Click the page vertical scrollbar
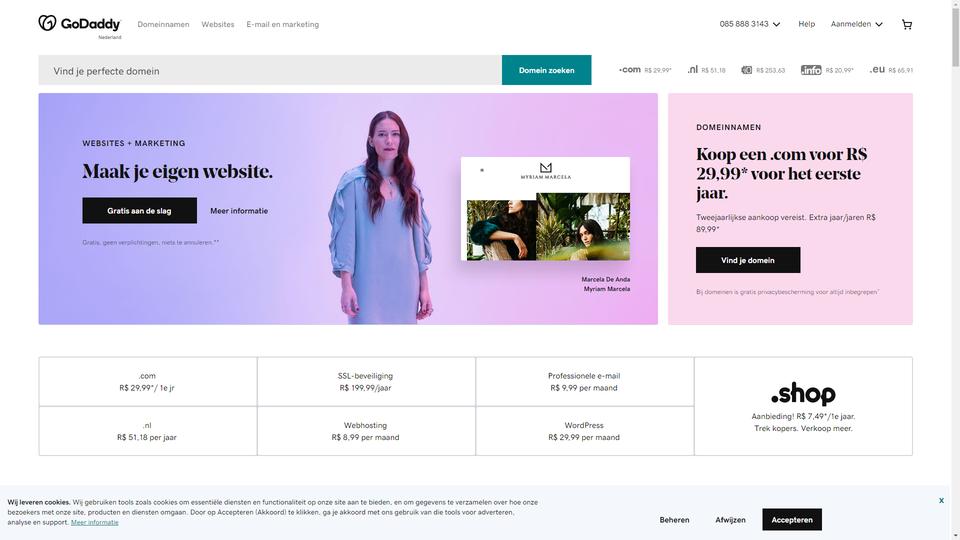Screen dimensions: 960x540 [955, 270]
